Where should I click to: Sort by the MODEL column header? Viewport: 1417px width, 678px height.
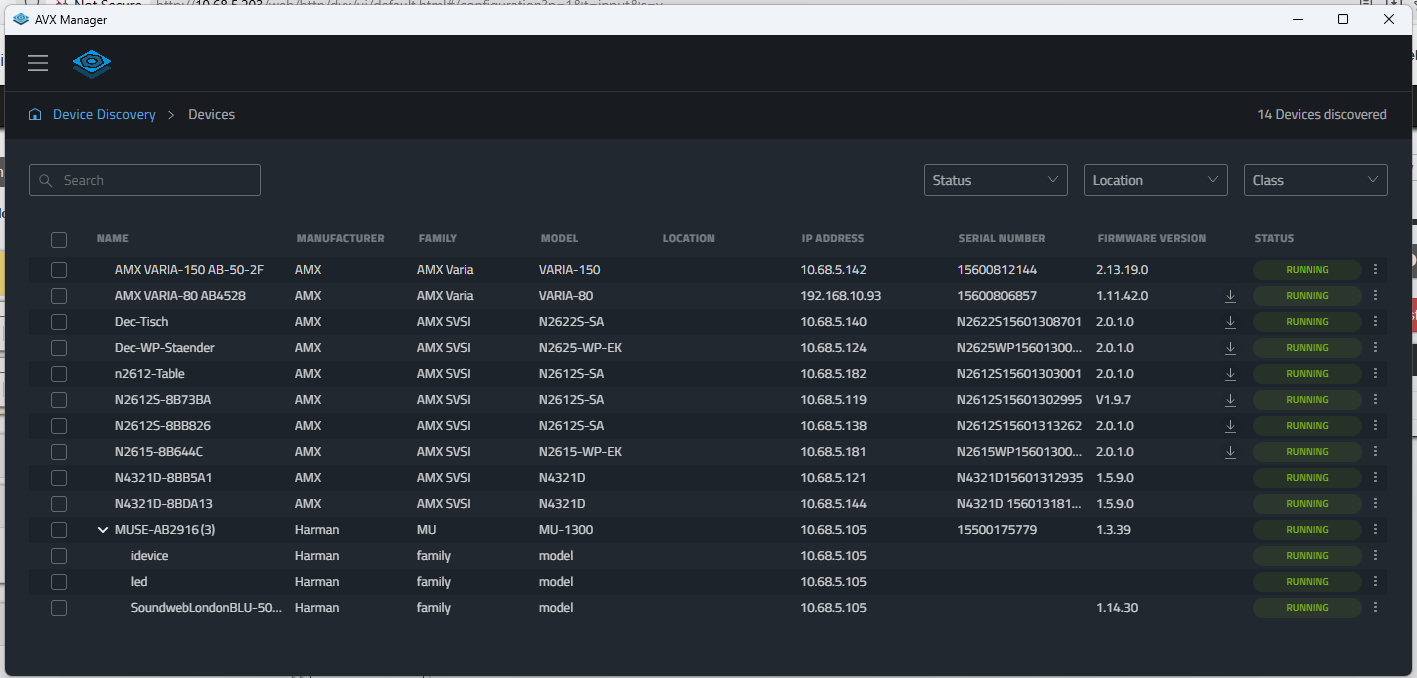click(559, 239)
